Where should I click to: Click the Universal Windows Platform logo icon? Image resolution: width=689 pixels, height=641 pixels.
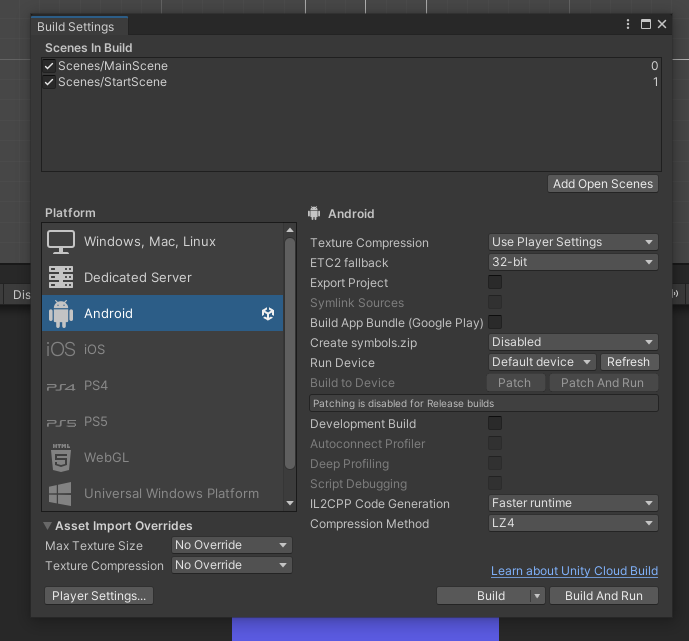click(60, 494)
